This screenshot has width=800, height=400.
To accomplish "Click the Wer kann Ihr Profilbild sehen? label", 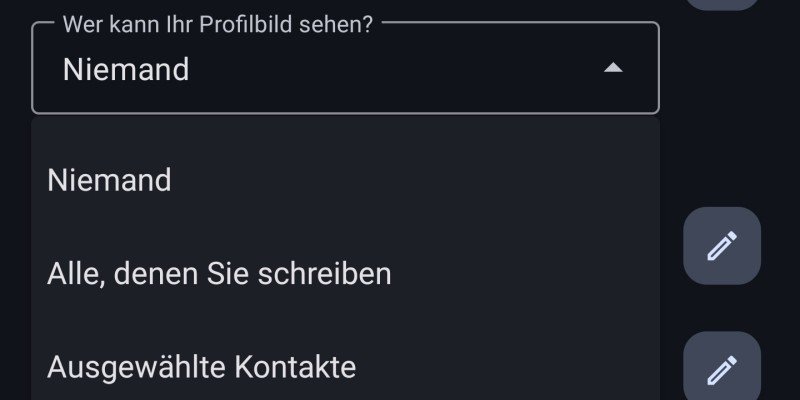I will [x=218, y=24].
